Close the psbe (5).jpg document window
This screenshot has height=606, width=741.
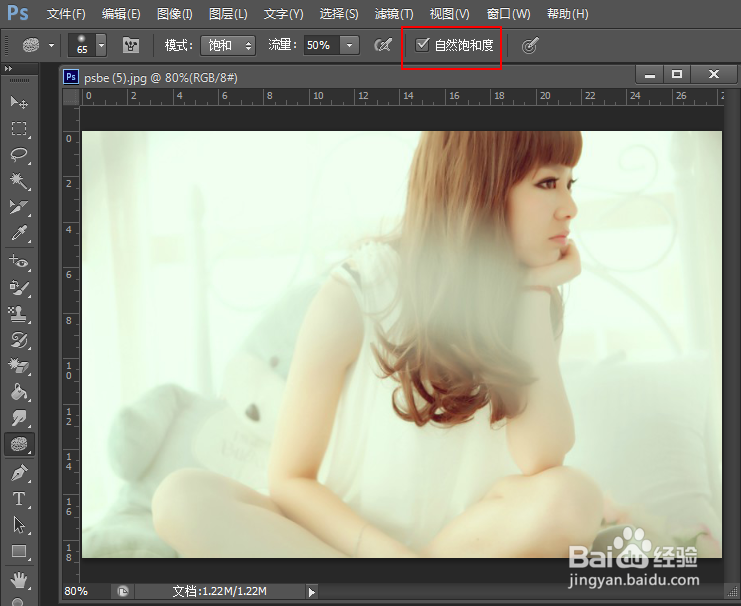(714, 74)
